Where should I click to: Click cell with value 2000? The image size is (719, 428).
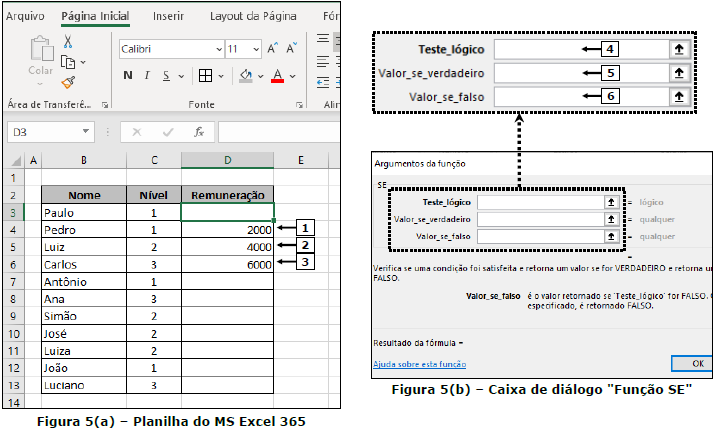pyautogui.click(x=227, y=230)
